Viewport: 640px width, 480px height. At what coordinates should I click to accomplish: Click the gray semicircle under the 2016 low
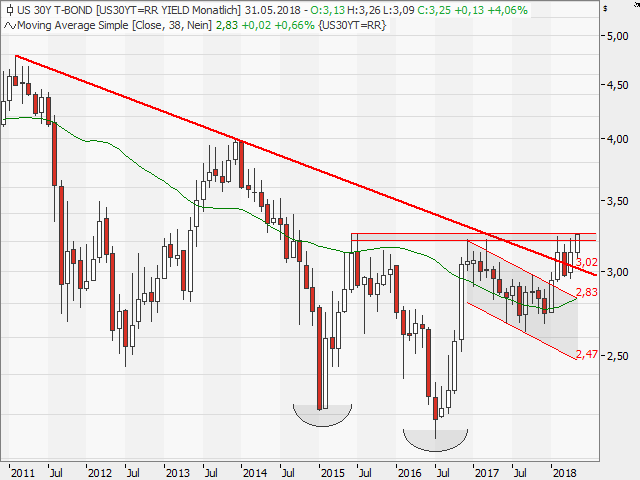point(435,440)
